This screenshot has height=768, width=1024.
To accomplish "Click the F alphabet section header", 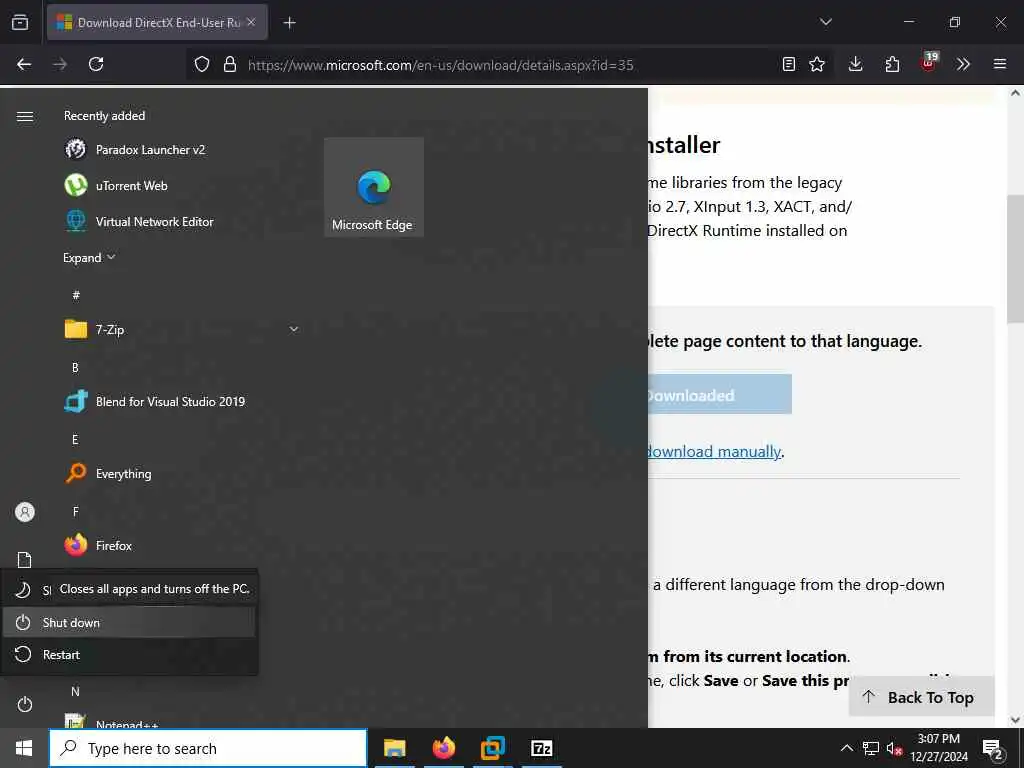I will (x=75, y=511).
